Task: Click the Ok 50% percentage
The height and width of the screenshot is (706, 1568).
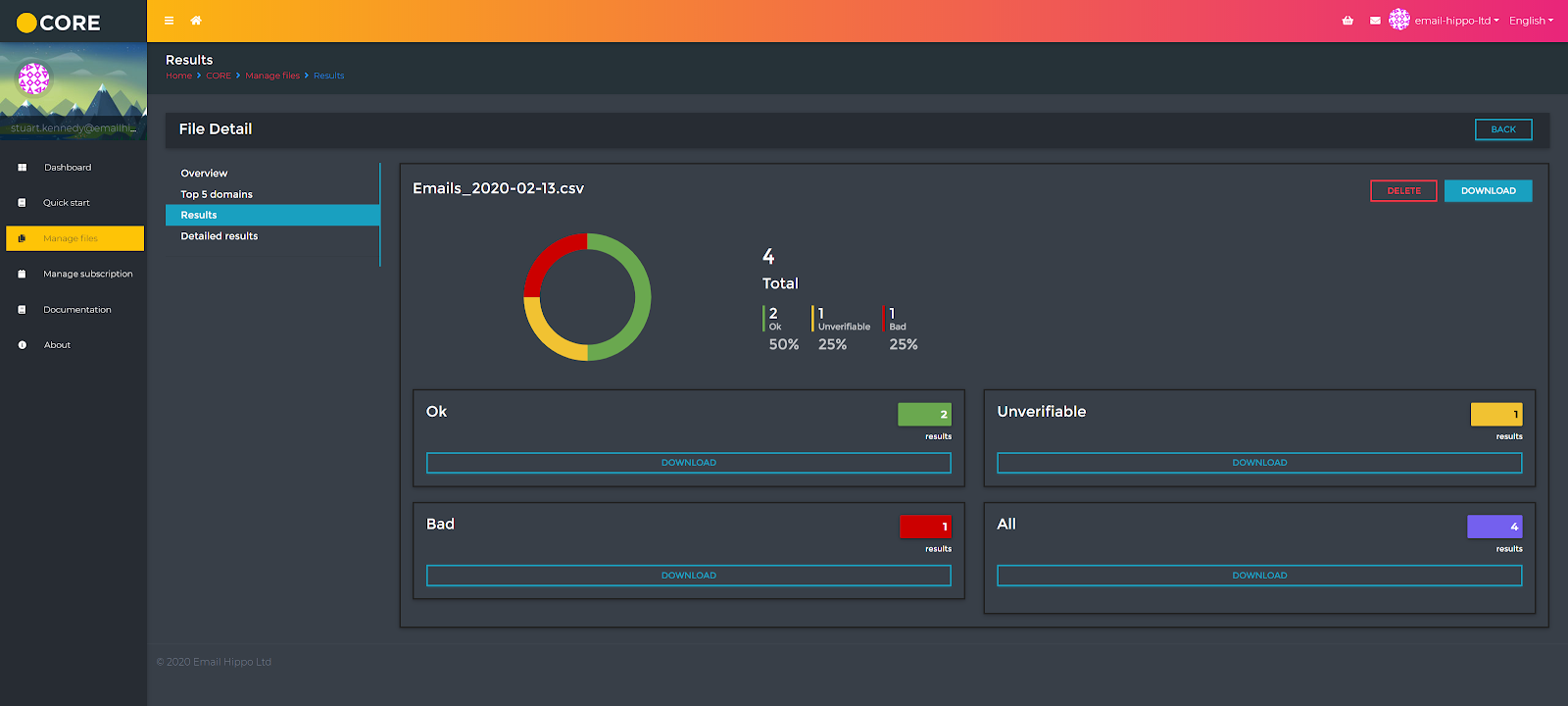Action: click(x=784, y=344)
